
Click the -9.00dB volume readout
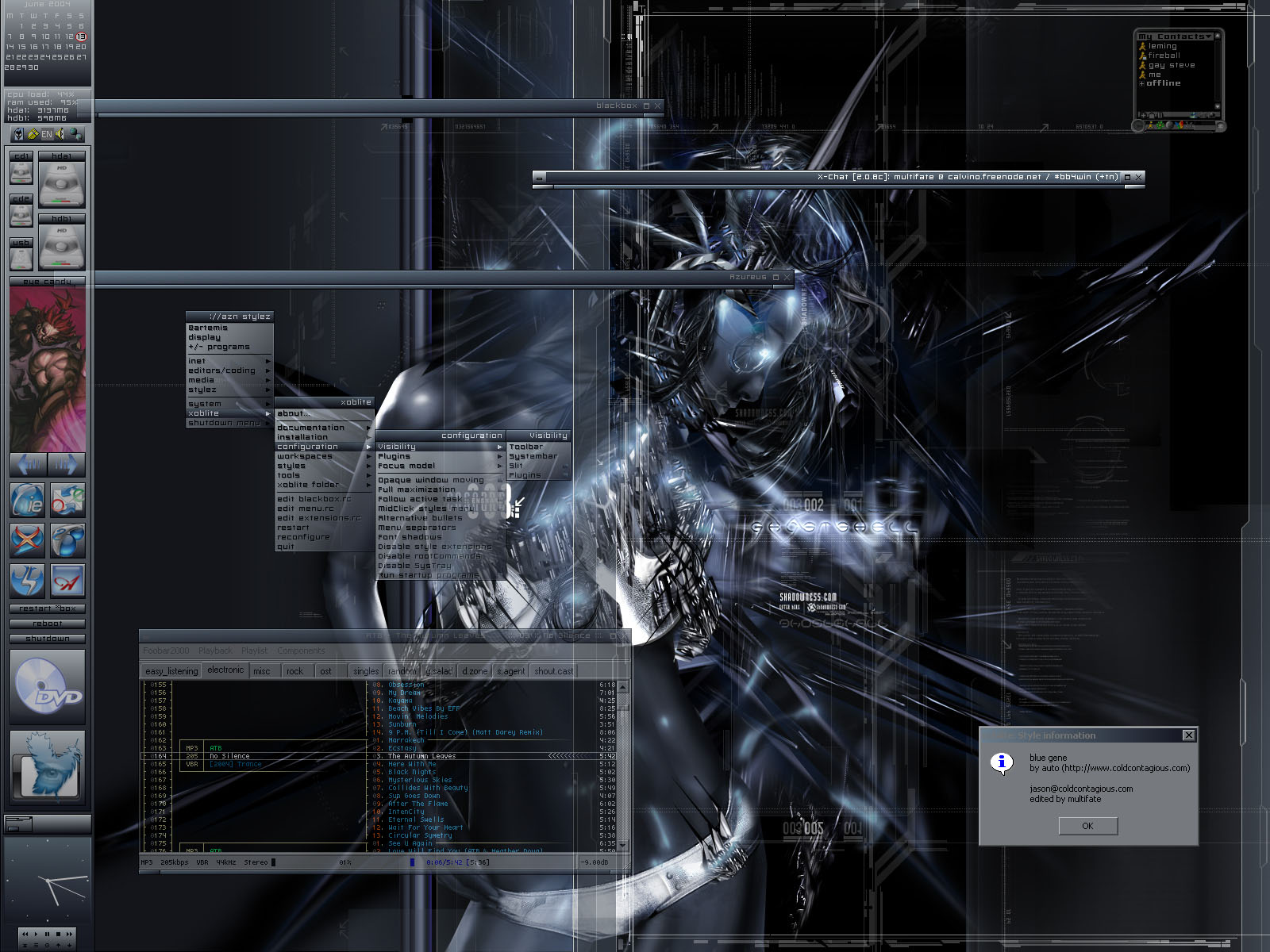coord(595,862)
